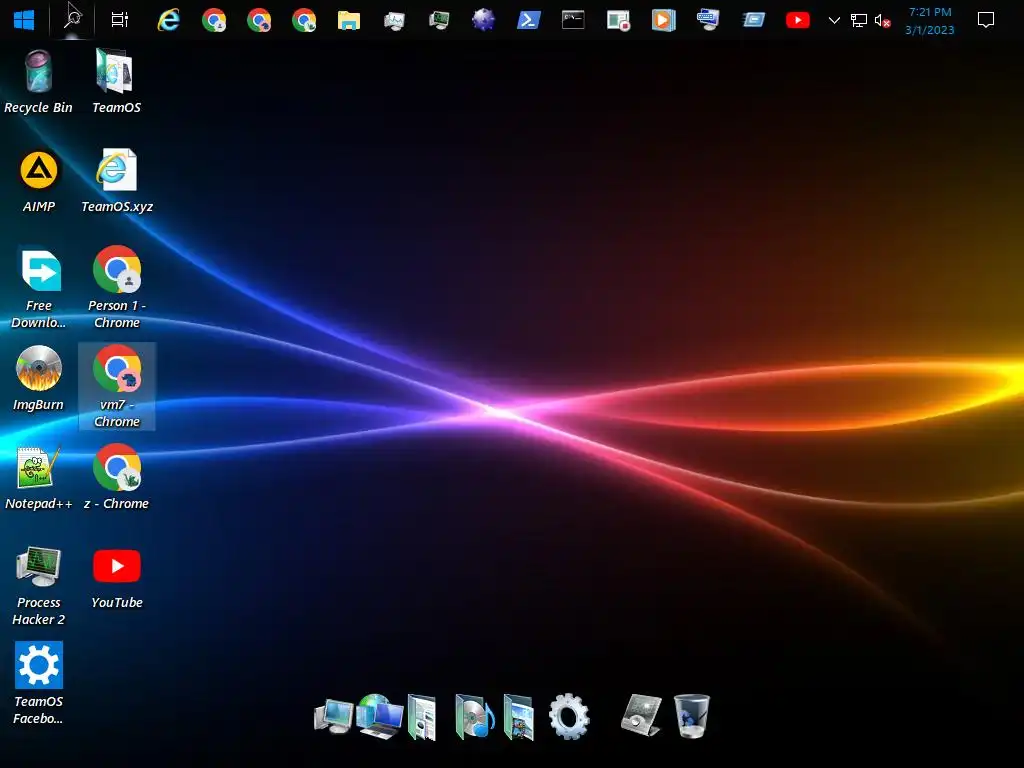Open the clock showing 7:21 PM

930,21
